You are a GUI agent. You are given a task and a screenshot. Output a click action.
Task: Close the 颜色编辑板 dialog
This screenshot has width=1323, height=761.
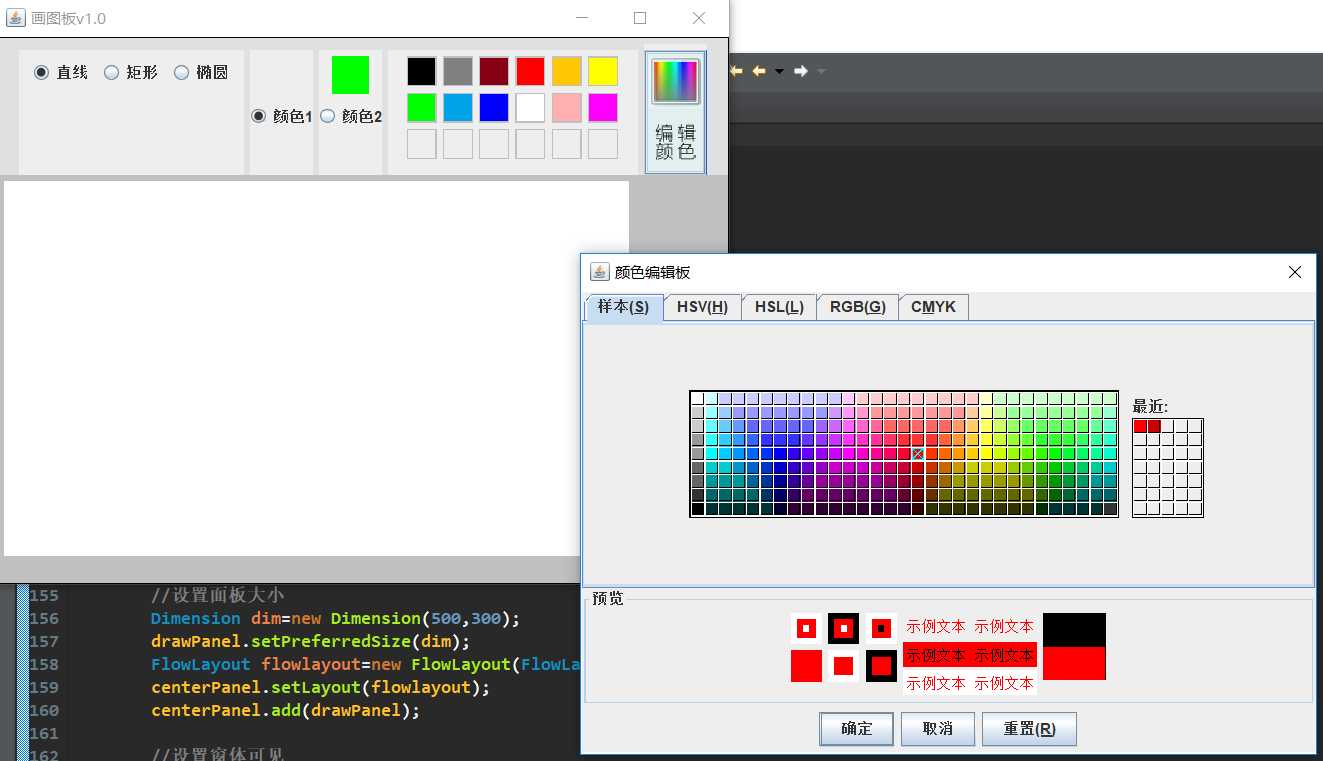(1295, 272)
